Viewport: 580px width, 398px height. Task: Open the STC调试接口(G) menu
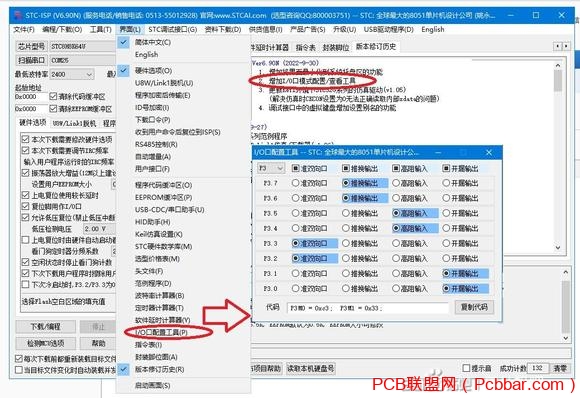172,30
